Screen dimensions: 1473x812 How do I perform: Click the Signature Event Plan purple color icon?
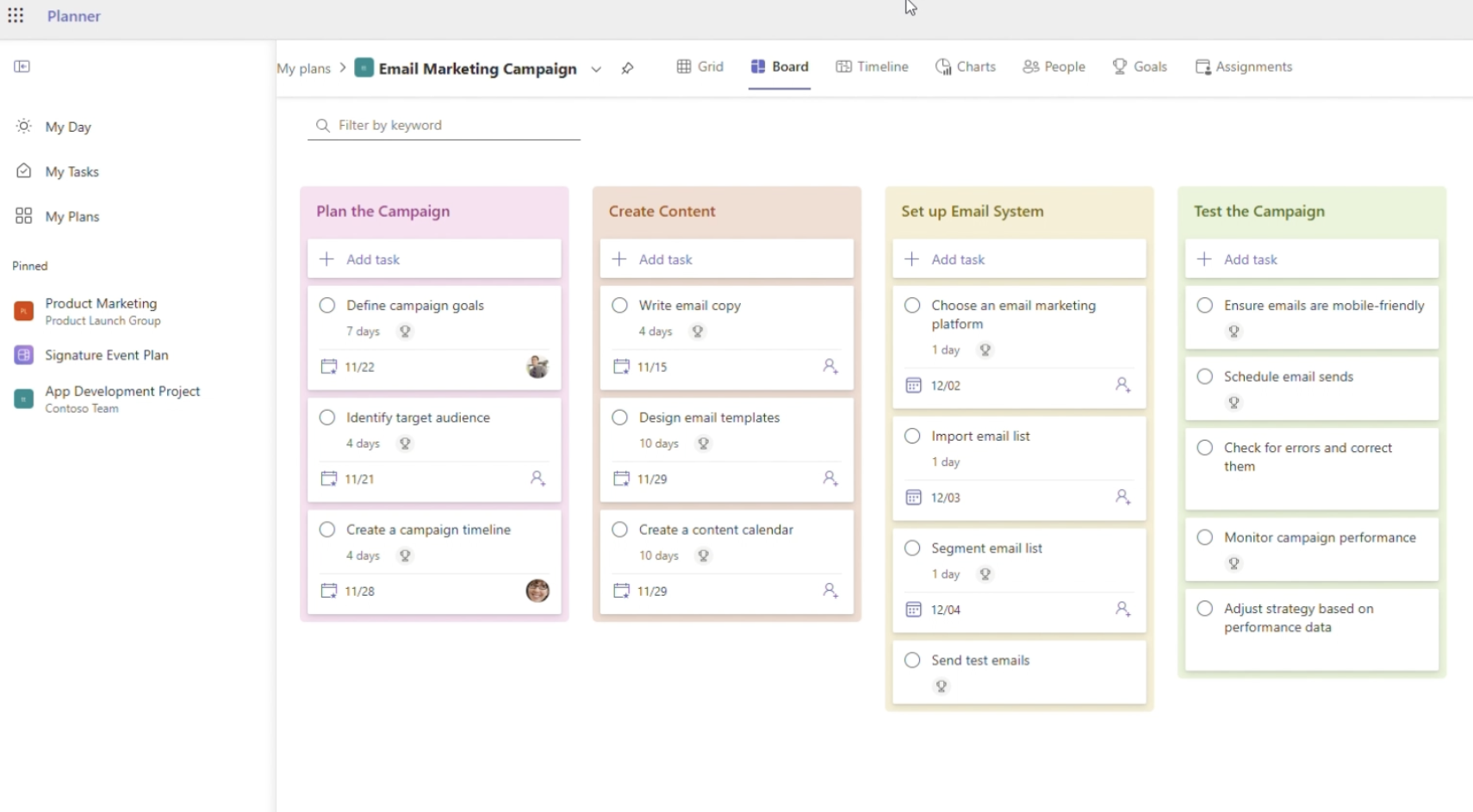24,355
